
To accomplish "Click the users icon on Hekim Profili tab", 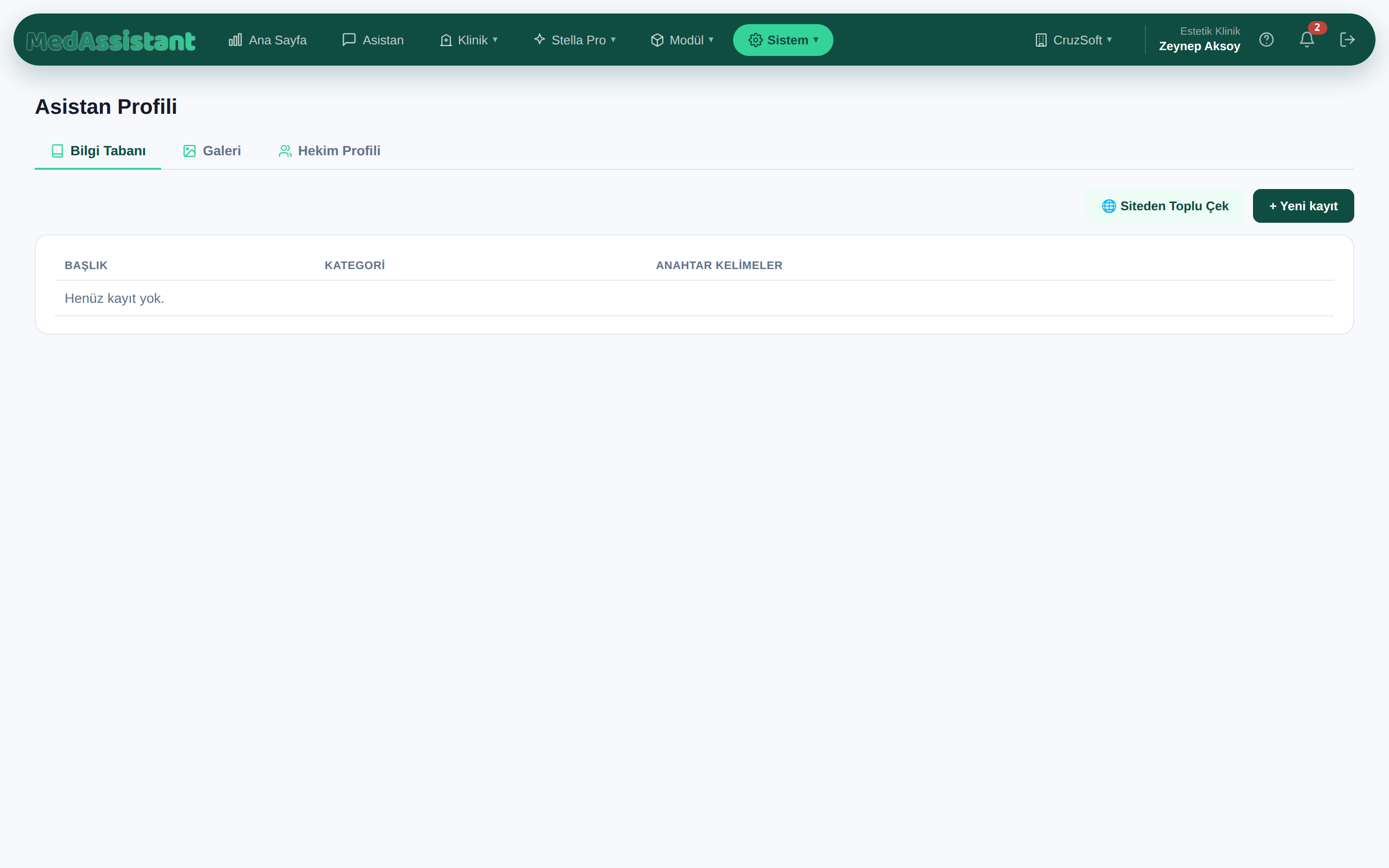I will click(x=285, y=151).
